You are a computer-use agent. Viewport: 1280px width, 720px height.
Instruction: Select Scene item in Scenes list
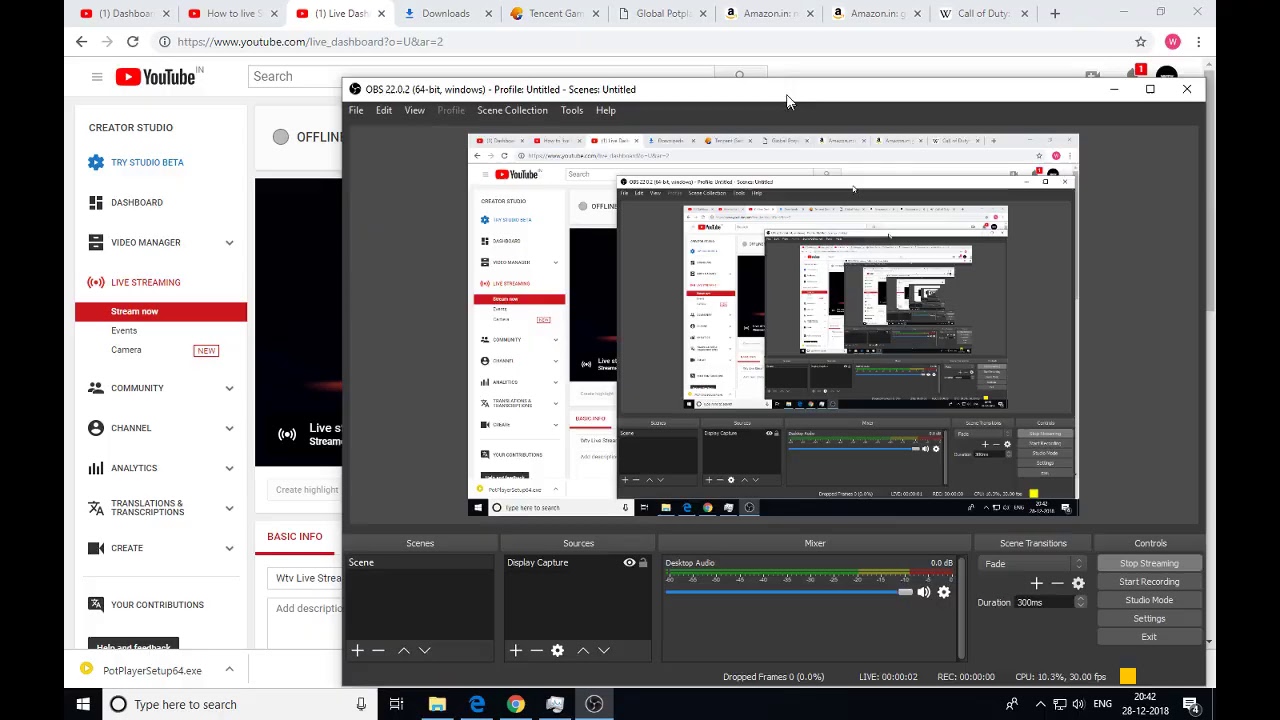pyautogui.click(x=420, y=563)
